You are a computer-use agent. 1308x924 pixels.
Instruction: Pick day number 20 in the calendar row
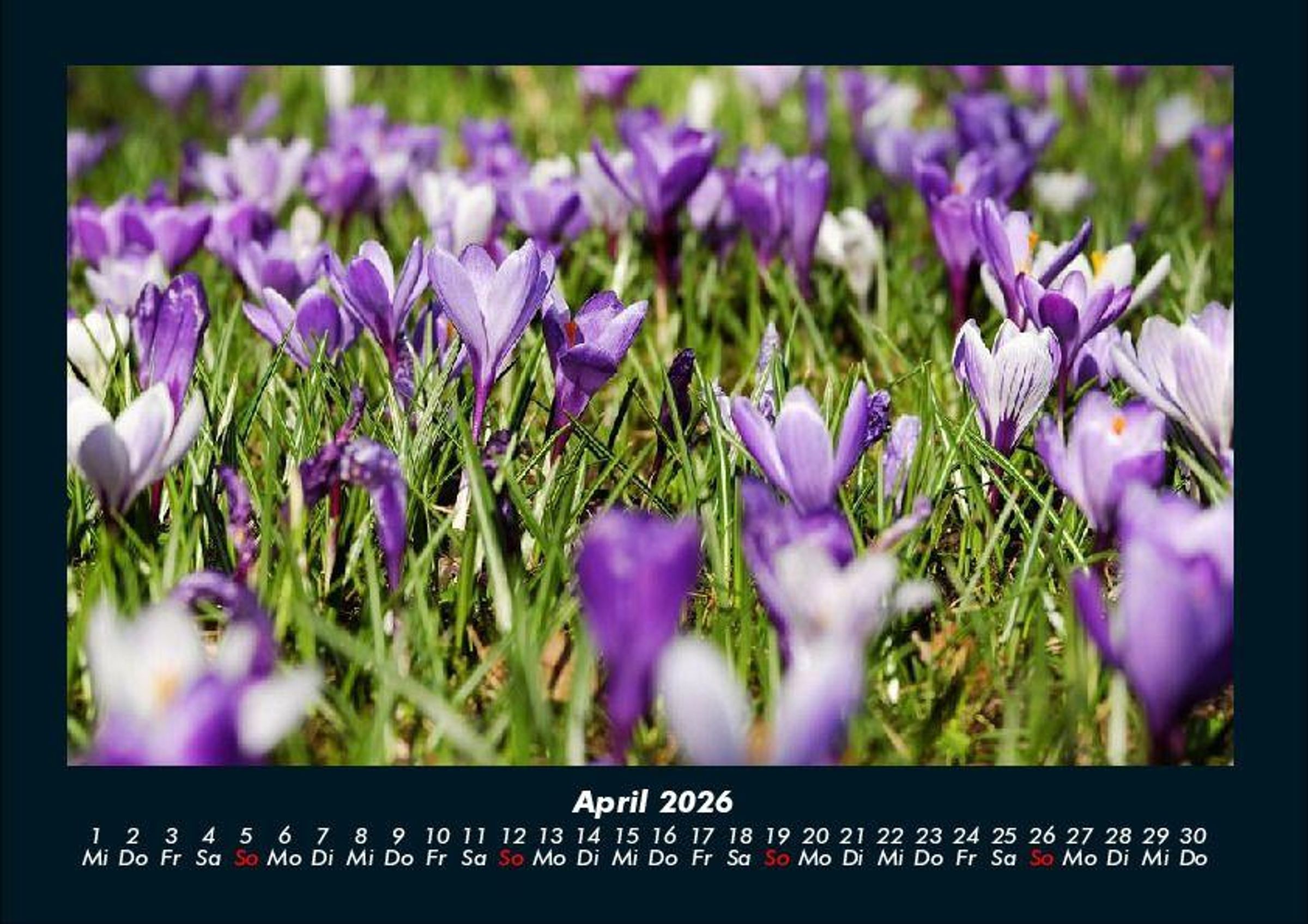(x=815, y=836)
